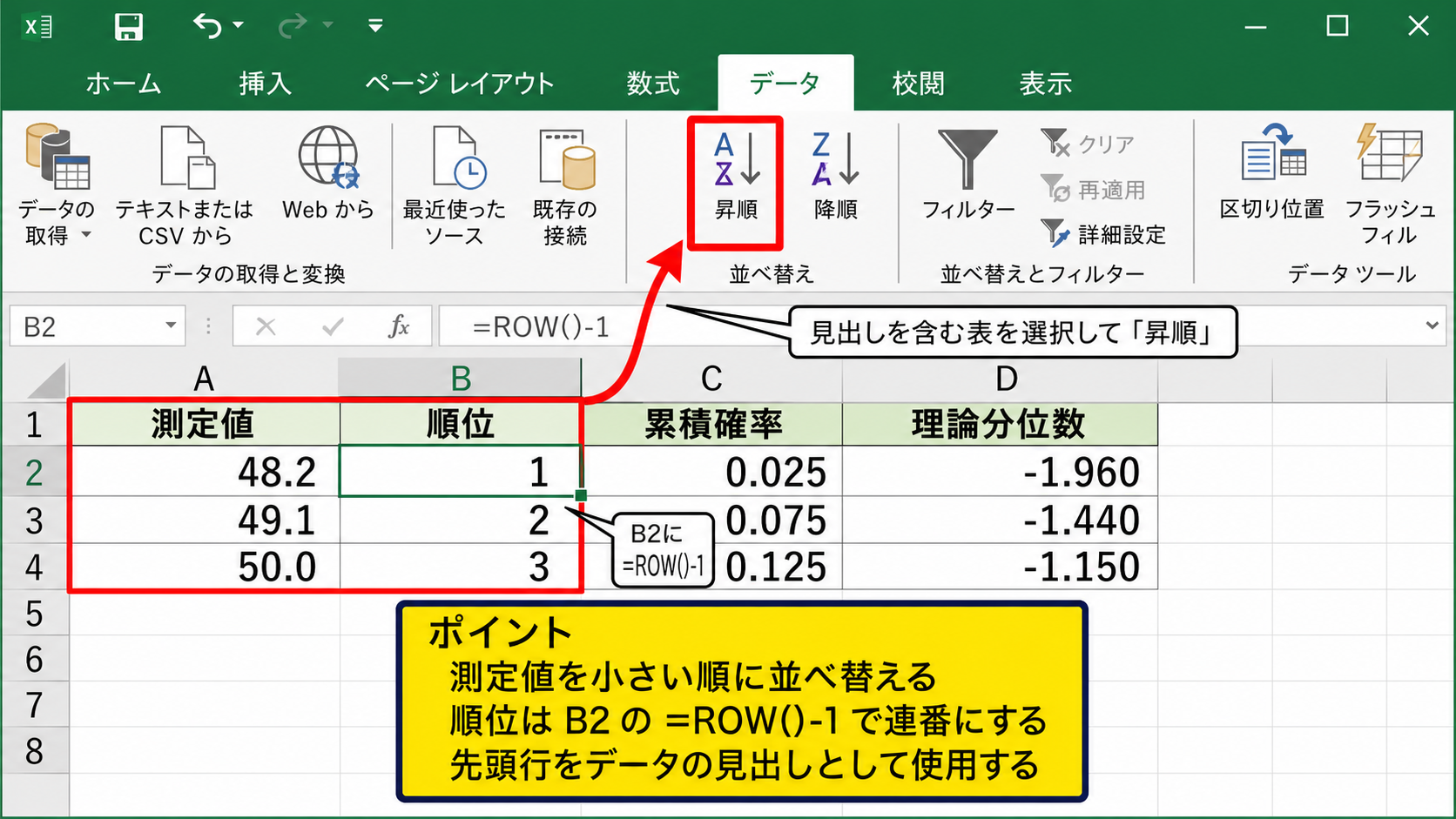Switch to the 校閲 tab
Viewport: 1456px width, 819px height.
918,84
